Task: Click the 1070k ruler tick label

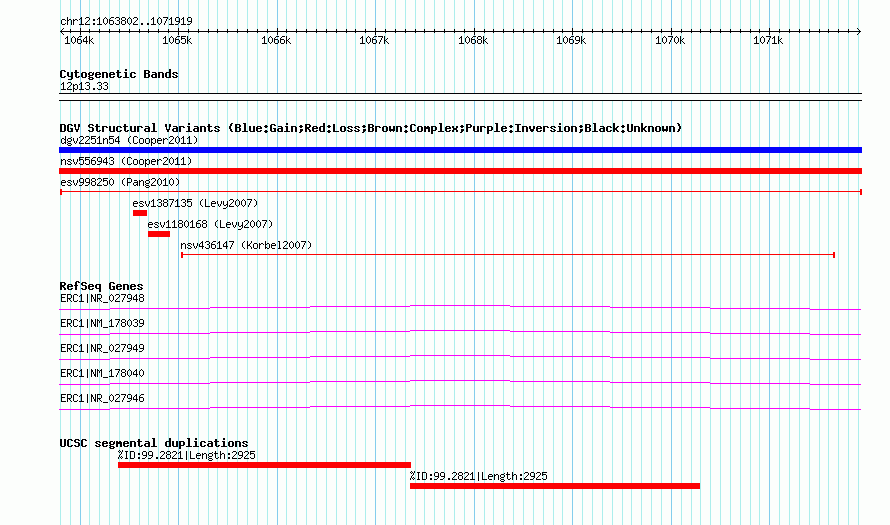Action: tap(670, 40)
